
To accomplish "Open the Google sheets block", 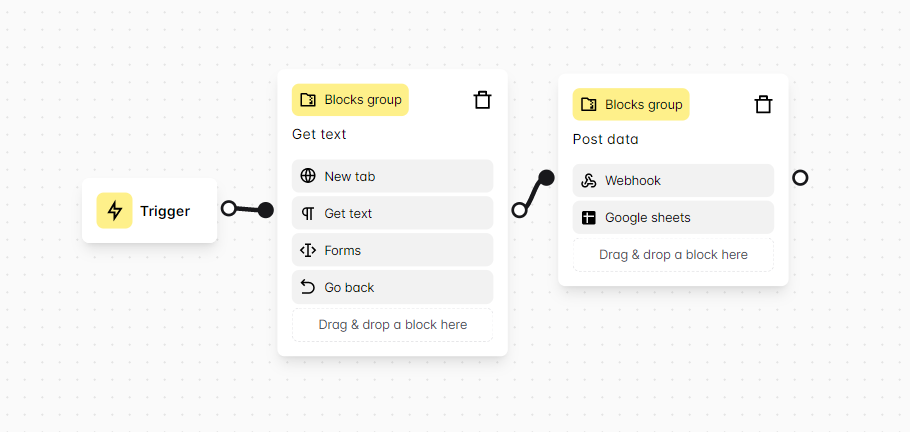I will click(x=673, y=218).
